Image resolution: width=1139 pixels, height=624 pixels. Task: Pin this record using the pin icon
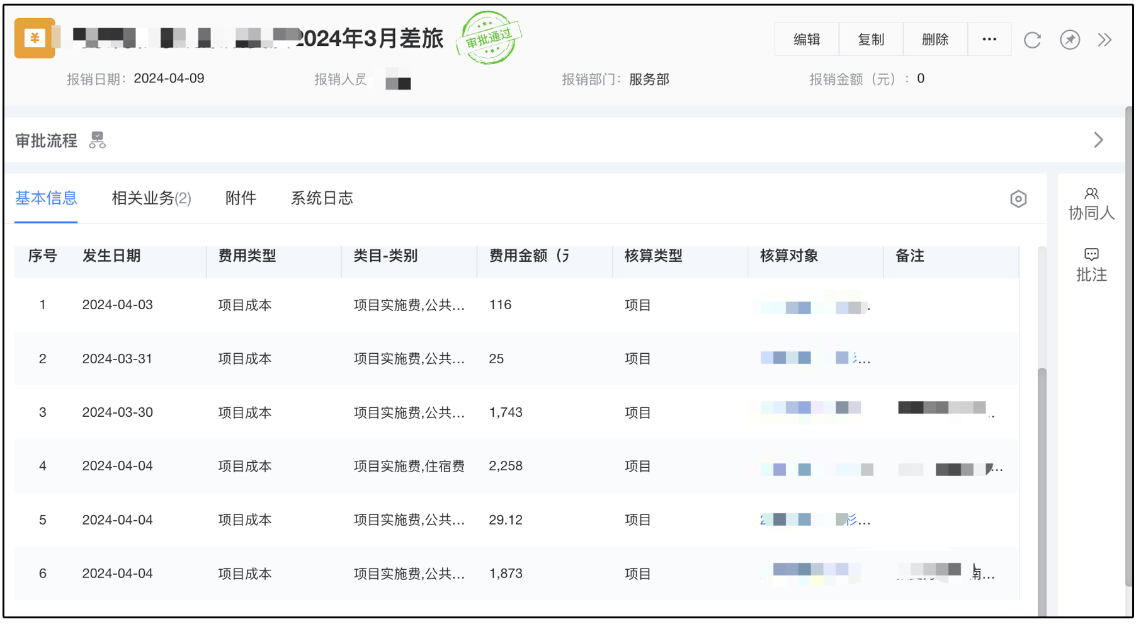coord(1069,40)
